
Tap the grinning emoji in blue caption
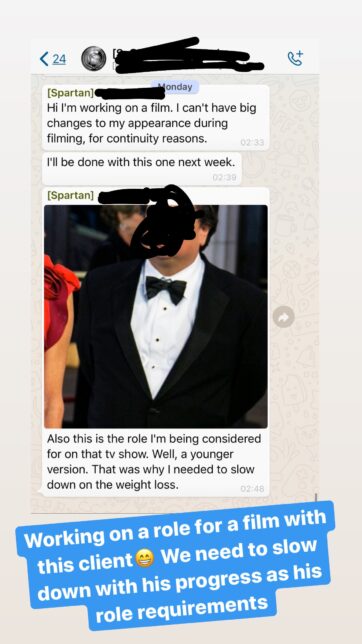click(144, 559)
